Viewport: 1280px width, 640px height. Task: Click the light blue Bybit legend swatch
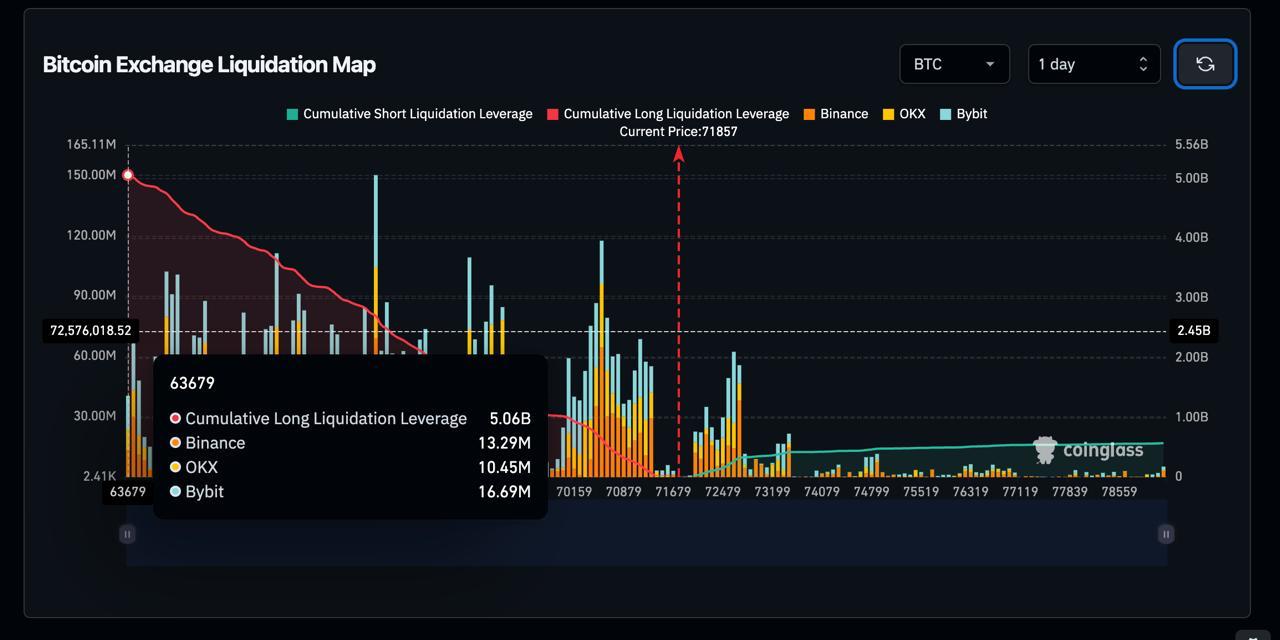click(946, 114)
